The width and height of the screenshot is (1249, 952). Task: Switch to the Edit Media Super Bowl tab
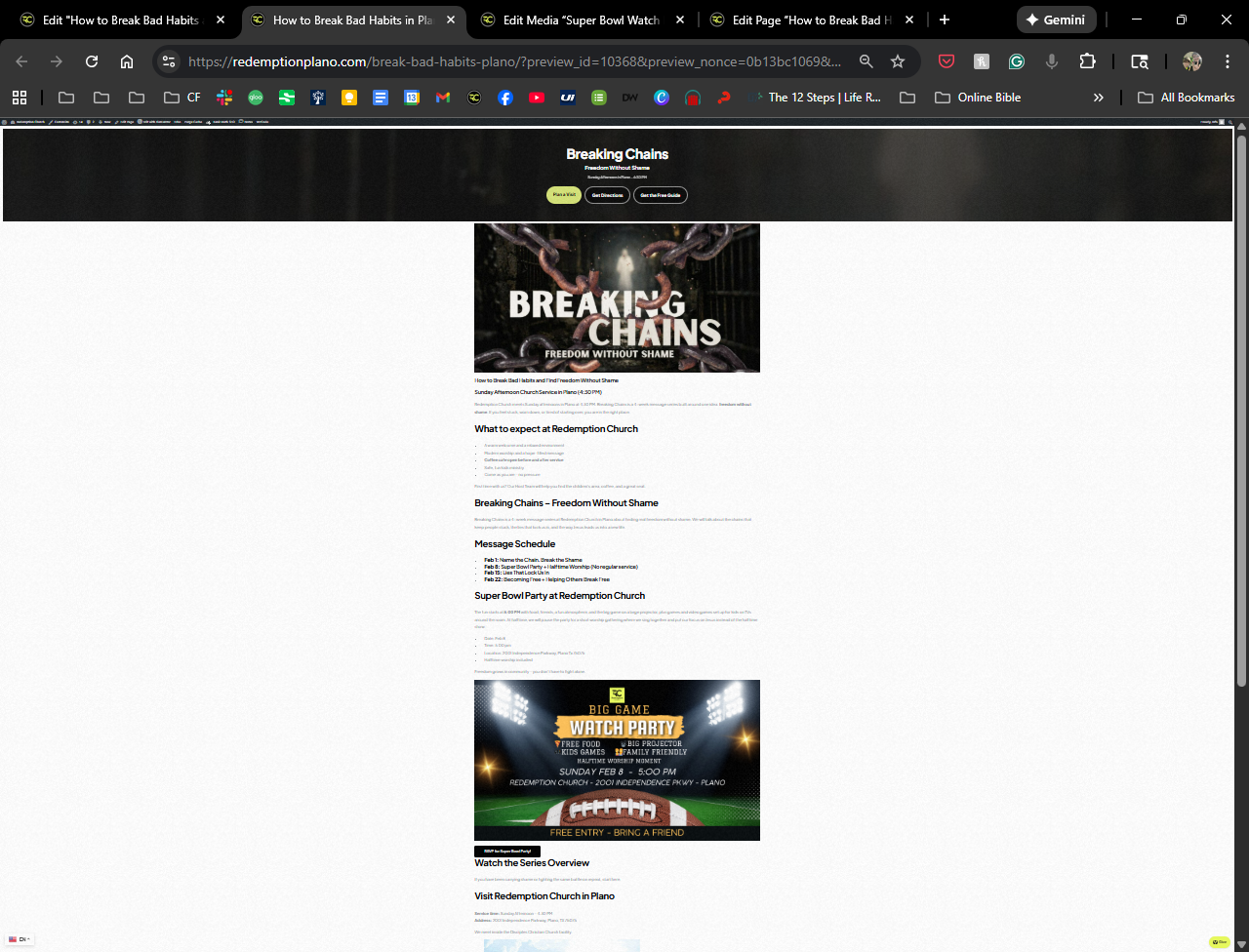tap(581, 20)
